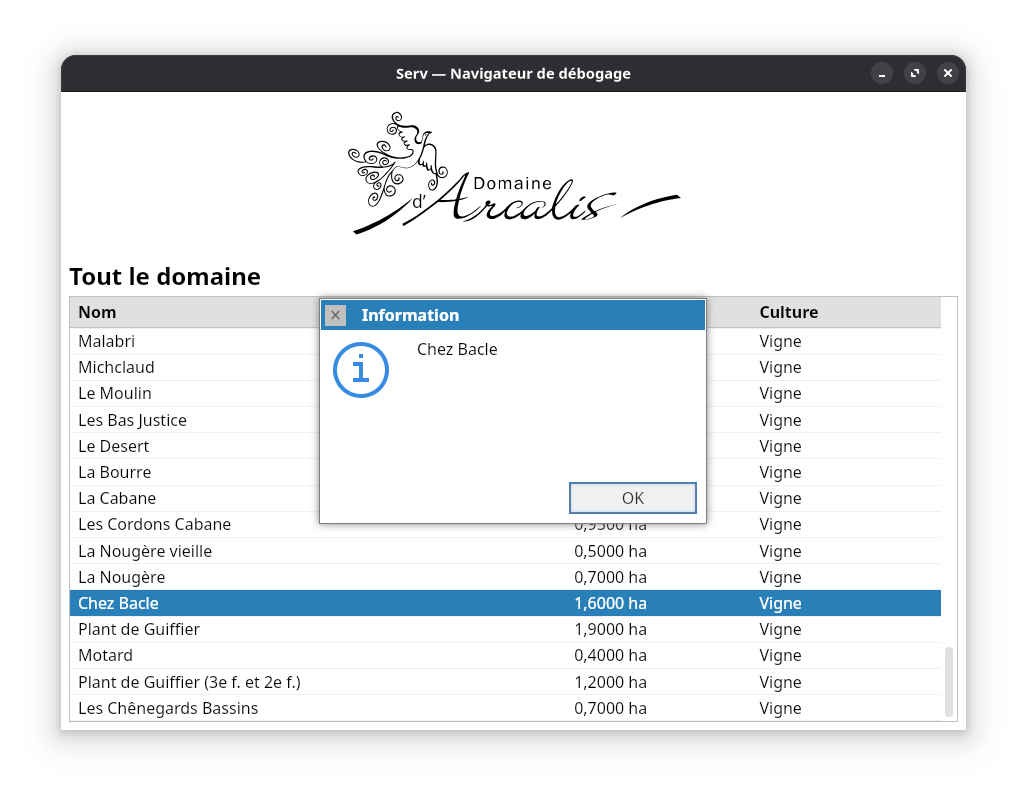Screen dimensions: 1027x797
Task: Select the Plant de Guiffier row name
Action: click(139, 629)
